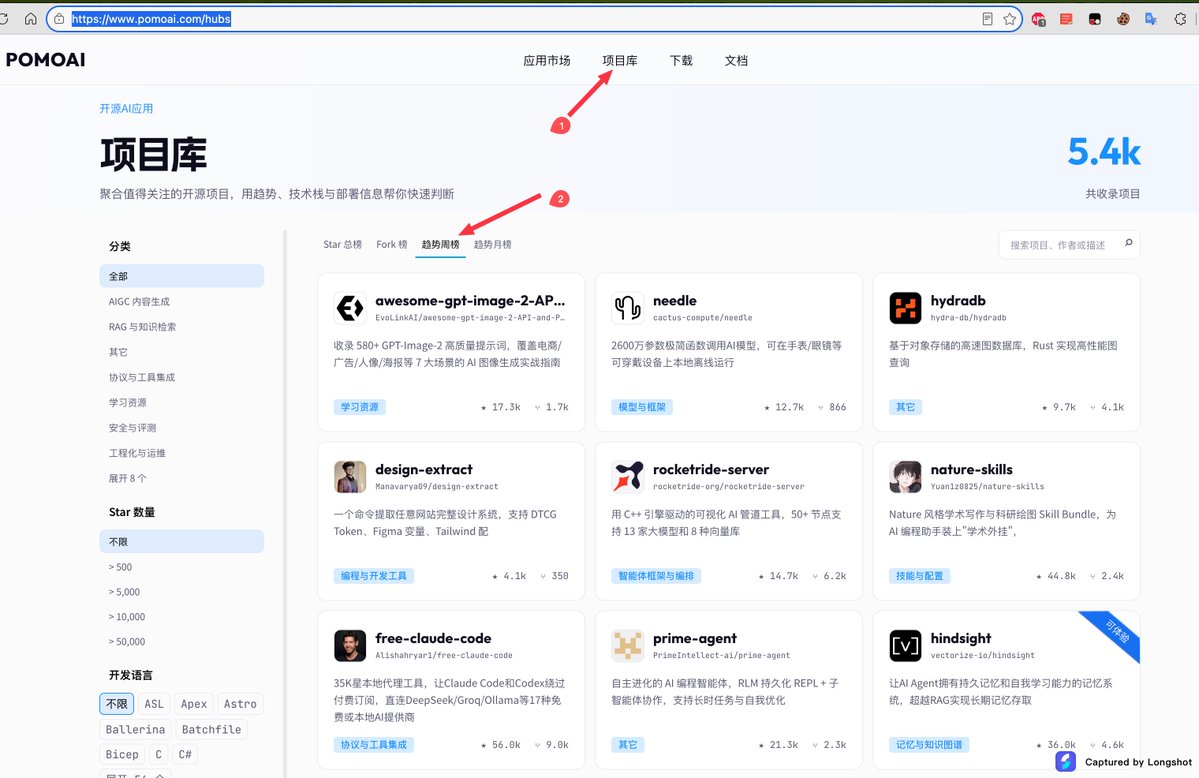Toggle the Apex language chip

coord(193,704)
